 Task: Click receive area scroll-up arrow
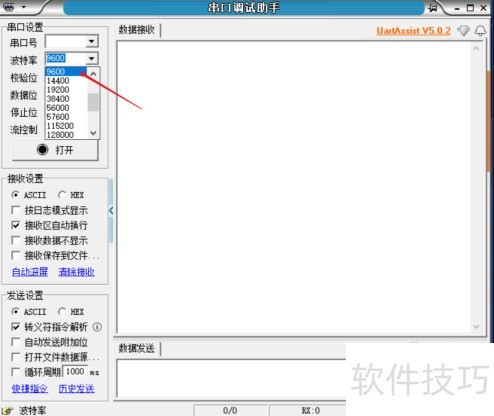point(476,49)
